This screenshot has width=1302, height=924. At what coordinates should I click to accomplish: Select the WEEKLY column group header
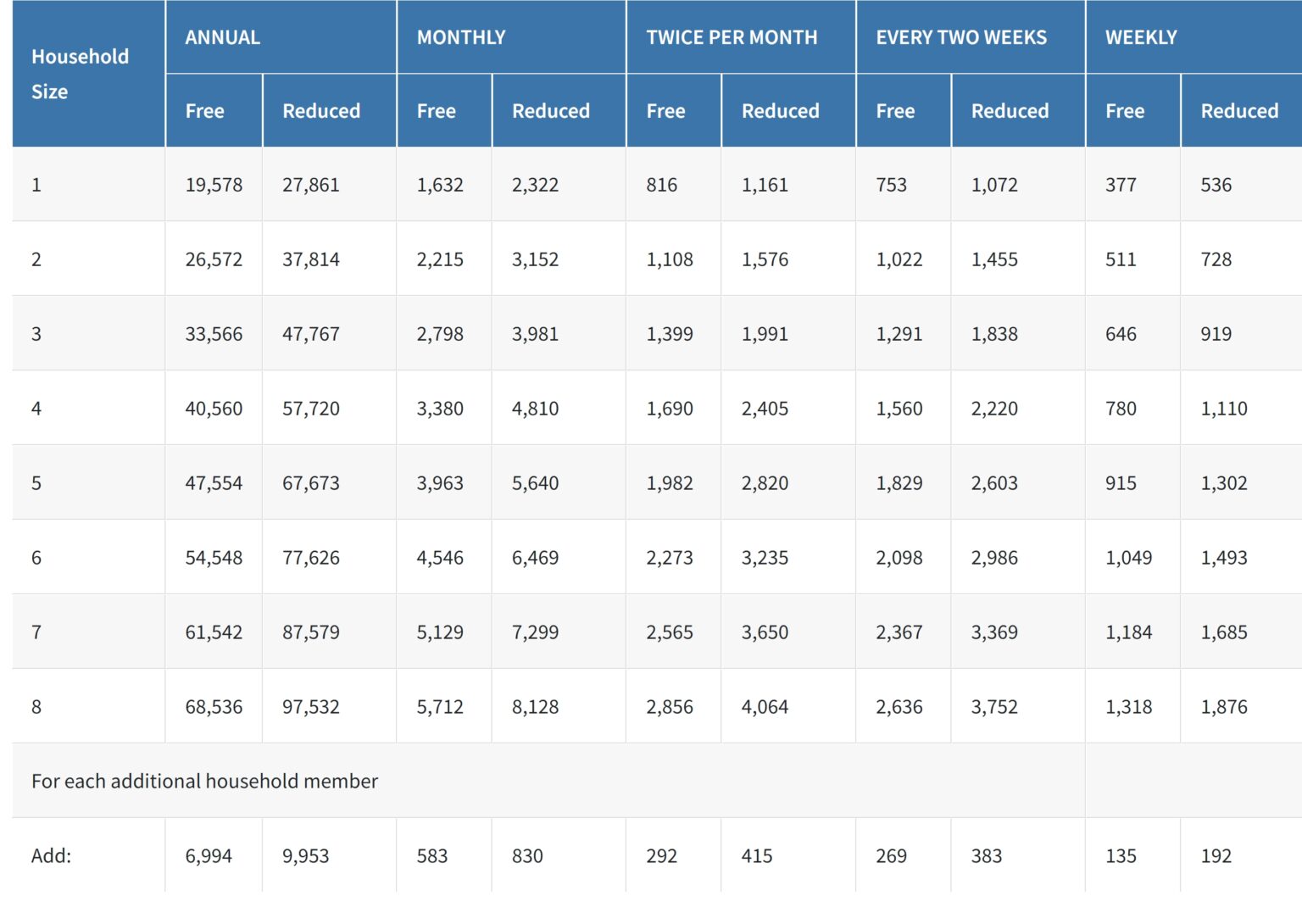coord(1141,37)
